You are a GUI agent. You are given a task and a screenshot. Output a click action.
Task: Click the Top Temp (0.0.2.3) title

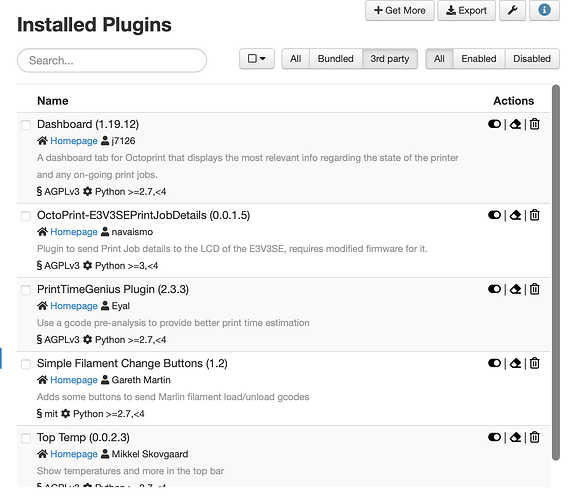tap(83, 437)
